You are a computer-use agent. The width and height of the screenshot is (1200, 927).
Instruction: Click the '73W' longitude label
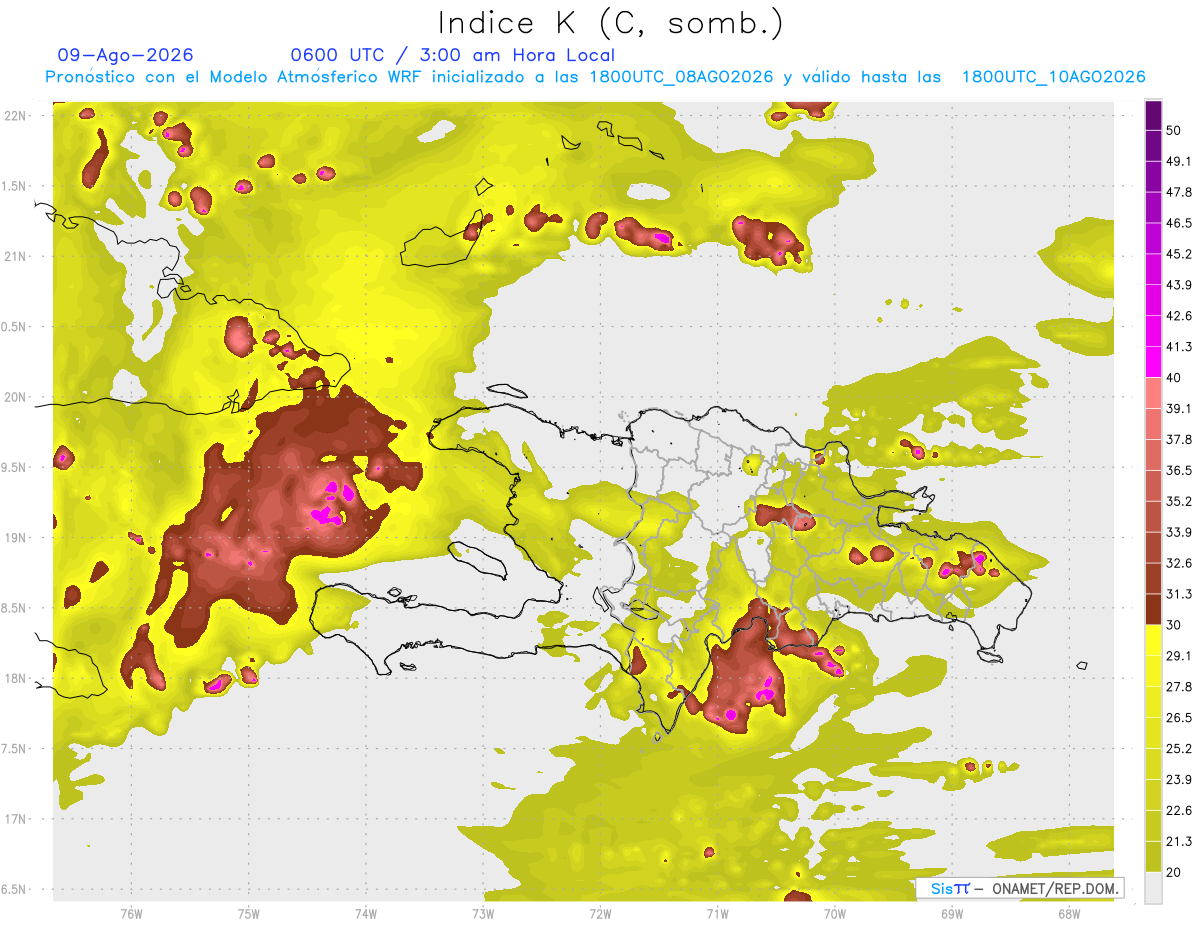(x=483, y=913)
